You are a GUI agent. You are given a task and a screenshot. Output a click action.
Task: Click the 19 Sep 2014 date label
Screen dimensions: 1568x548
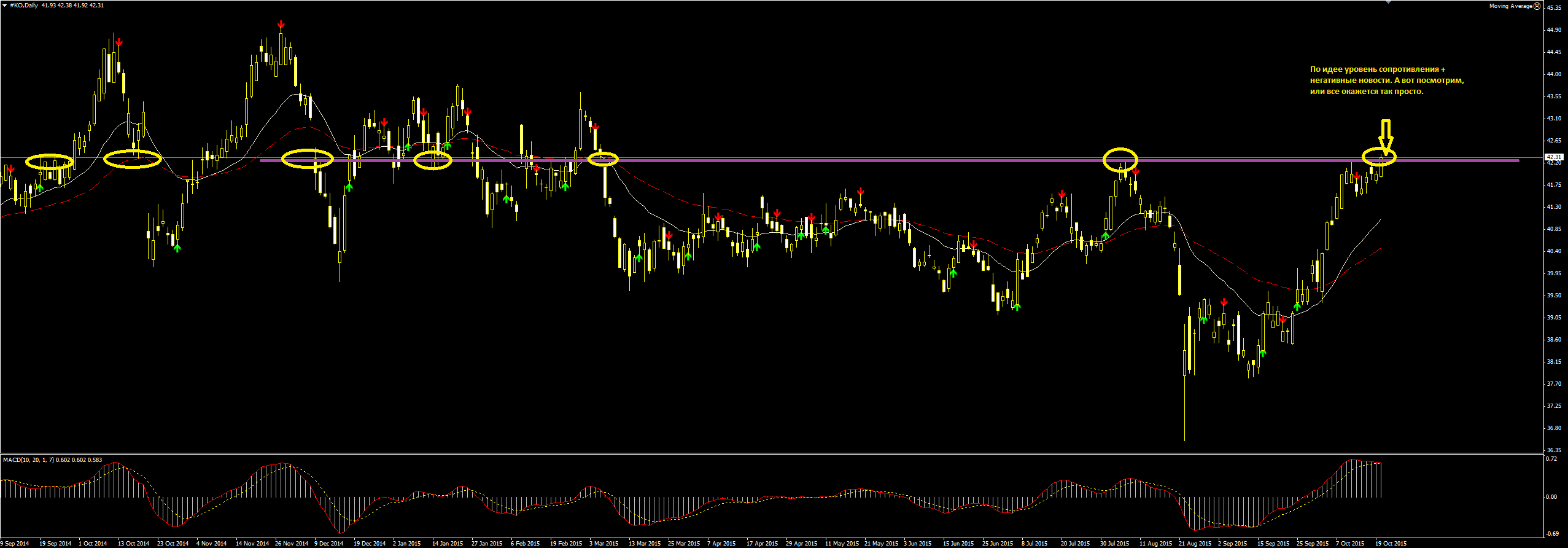[55, 544]
